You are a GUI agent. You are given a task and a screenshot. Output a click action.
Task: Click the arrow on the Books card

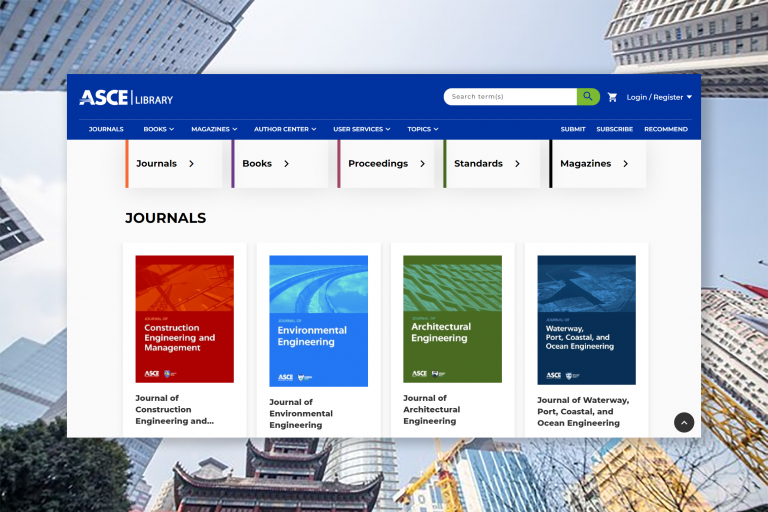pos(286,164)
